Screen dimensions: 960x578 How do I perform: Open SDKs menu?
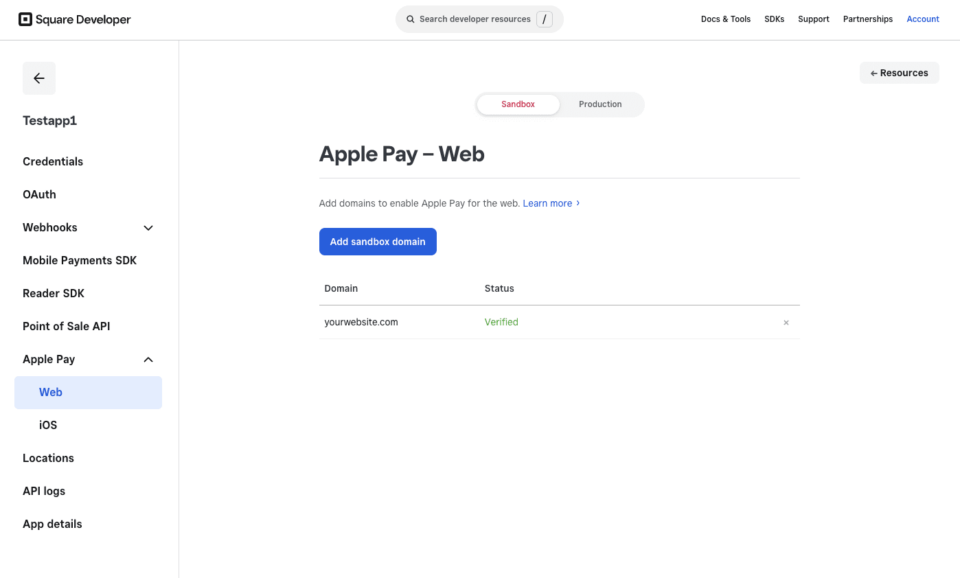coord(774,20)
